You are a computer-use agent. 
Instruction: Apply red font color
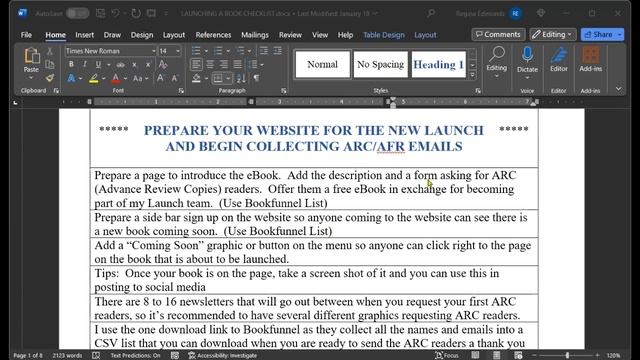tap(116, 78)
